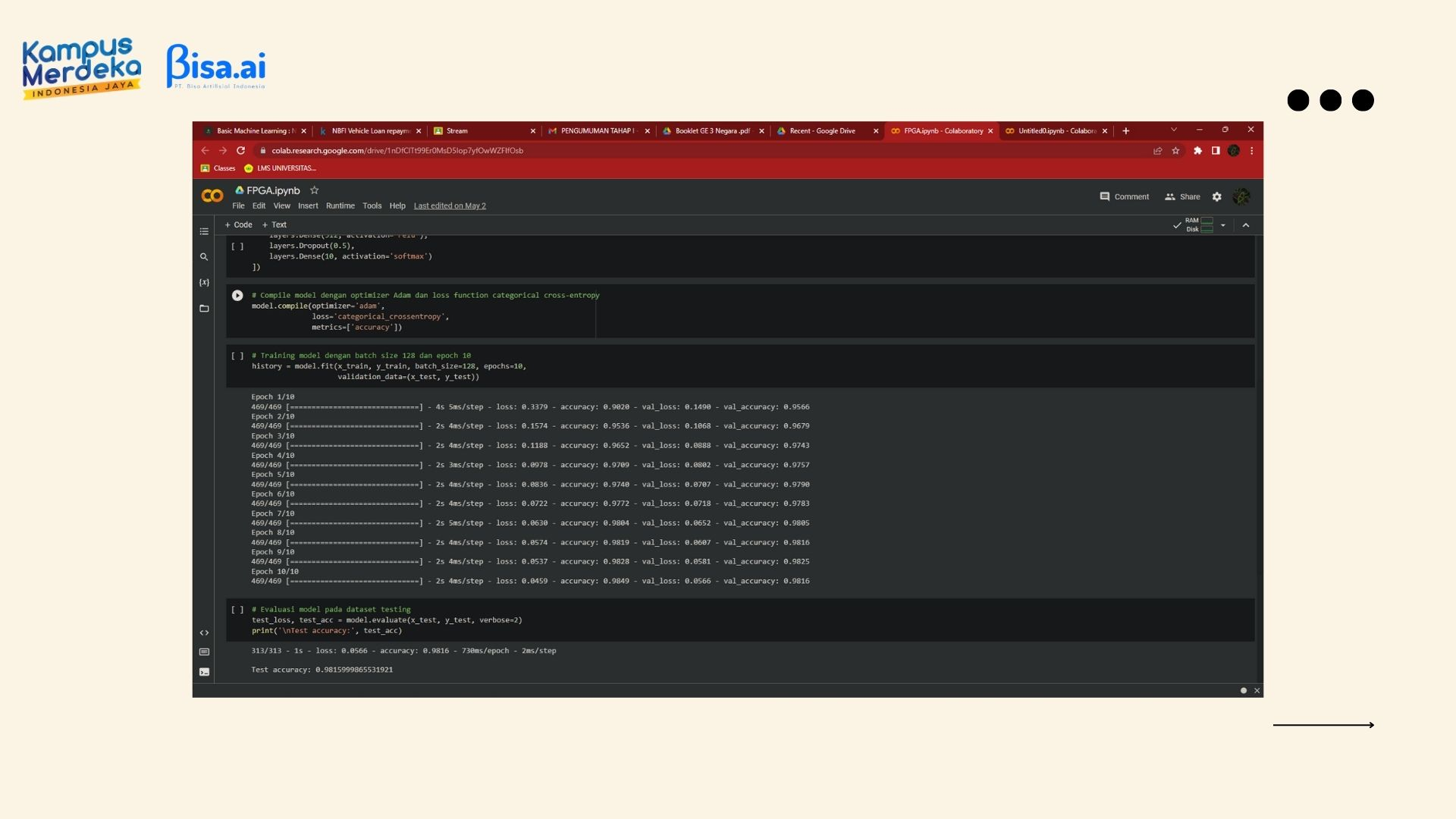Open the table of contents sidebar icon

click(x=204, y=231)
